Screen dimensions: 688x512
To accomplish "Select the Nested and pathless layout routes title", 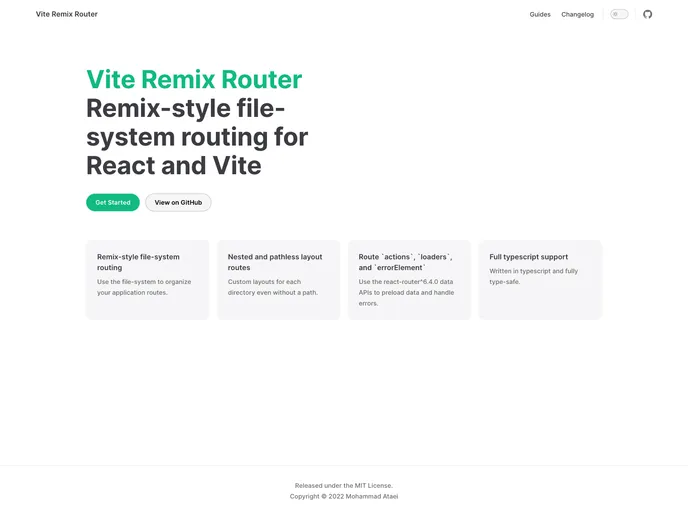I will (x=275, y=262).
